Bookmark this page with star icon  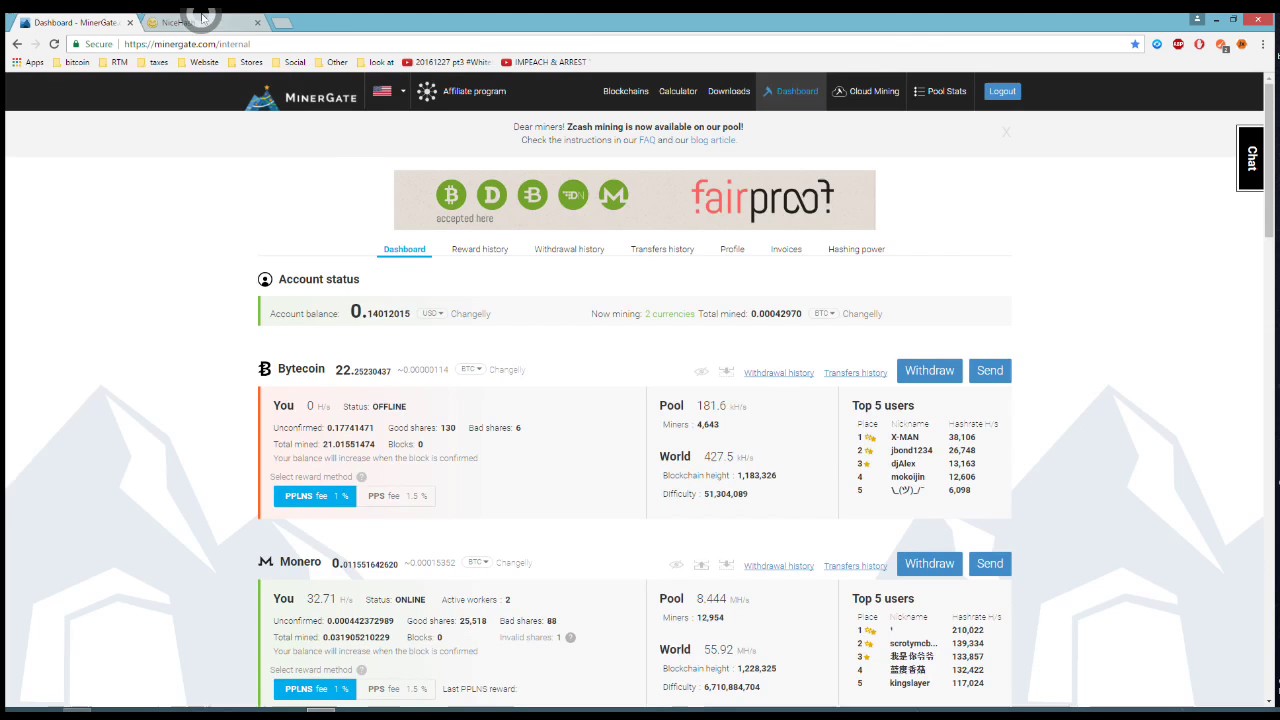[x=1135, y=44]
